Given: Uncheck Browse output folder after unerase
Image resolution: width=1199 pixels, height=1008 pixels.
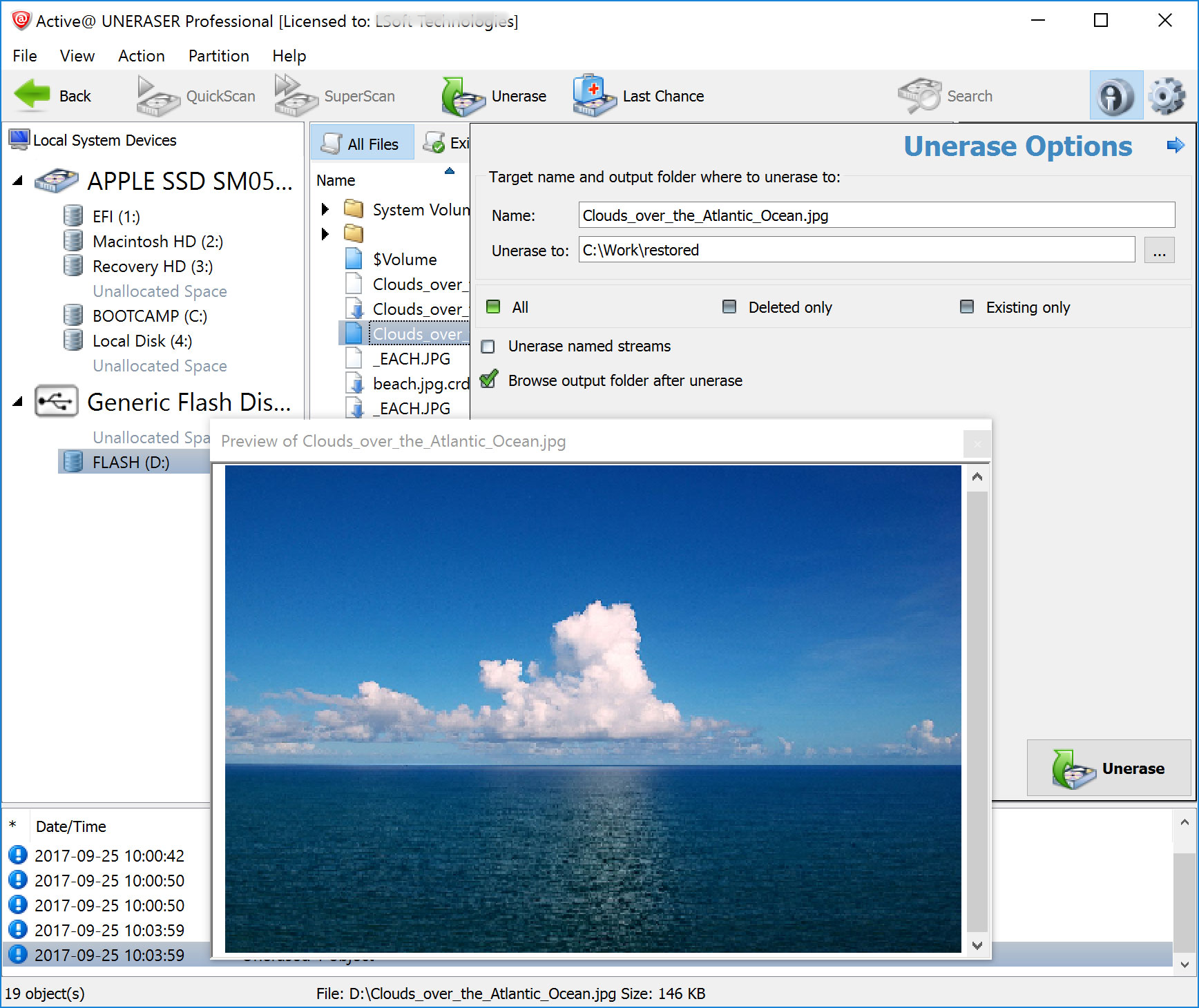Looking at the screenshot, I should pos(488,380).
